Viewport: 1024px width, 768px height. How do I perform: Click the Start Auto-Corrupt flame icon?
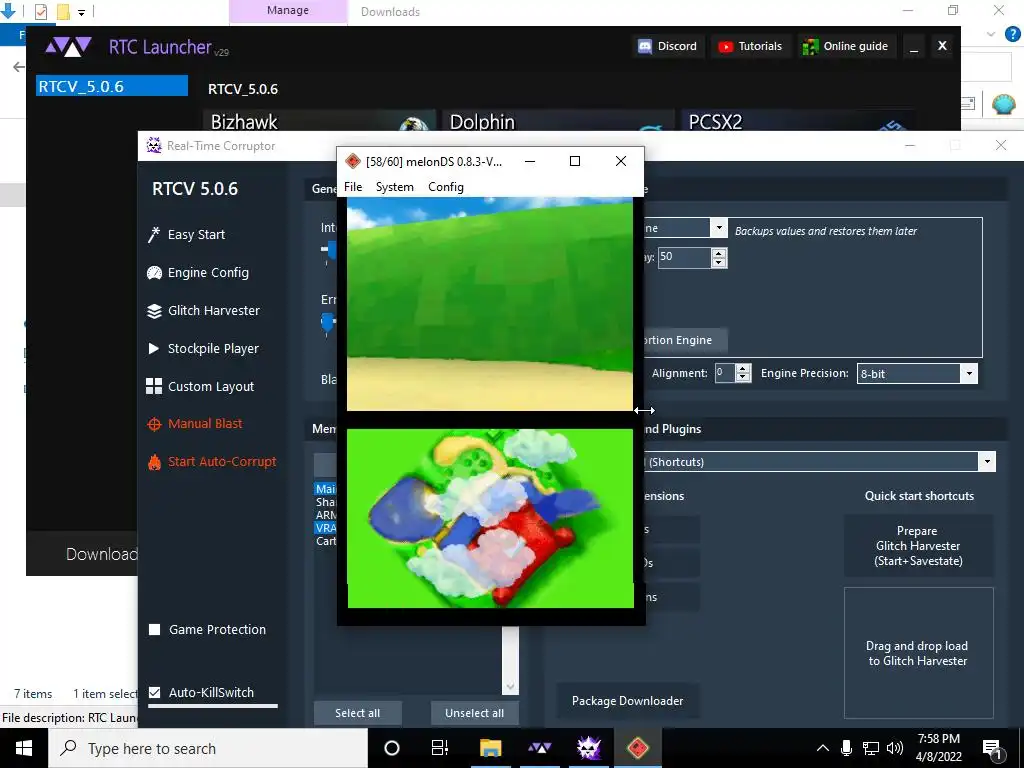(x=154, y=462)
